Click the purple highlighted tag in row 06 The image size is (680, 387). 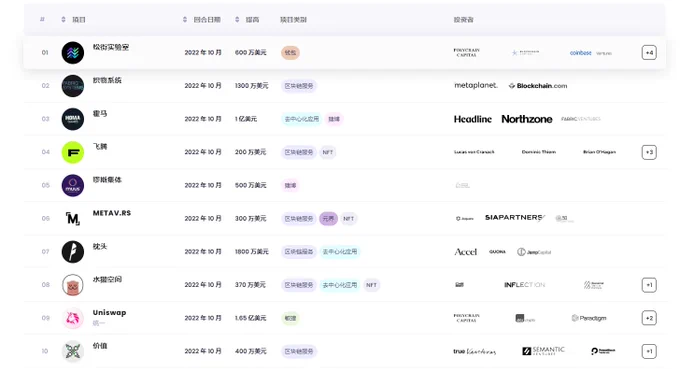328,219
